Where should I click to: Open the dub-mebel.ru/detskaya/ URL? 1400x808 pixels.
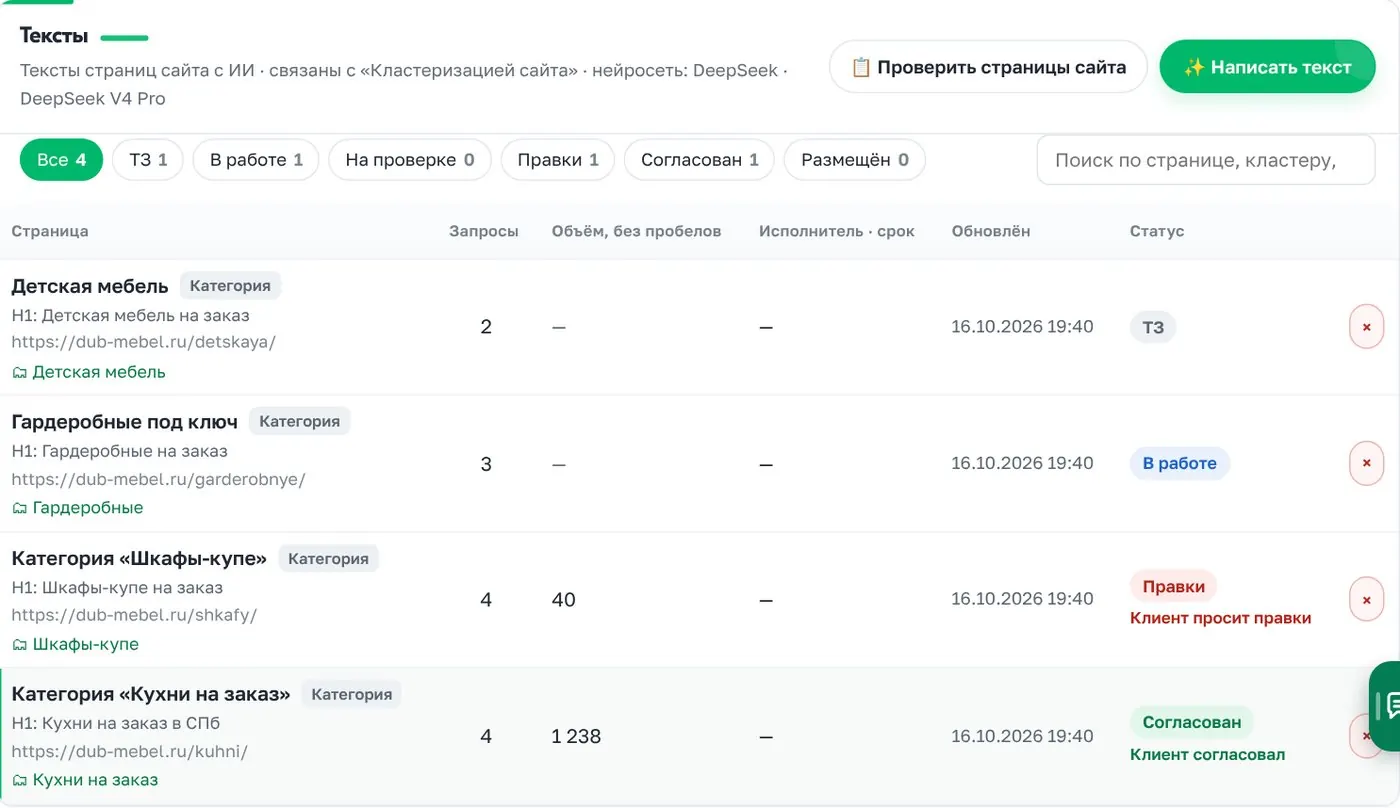pyautogui.click(x=144, y=342)
